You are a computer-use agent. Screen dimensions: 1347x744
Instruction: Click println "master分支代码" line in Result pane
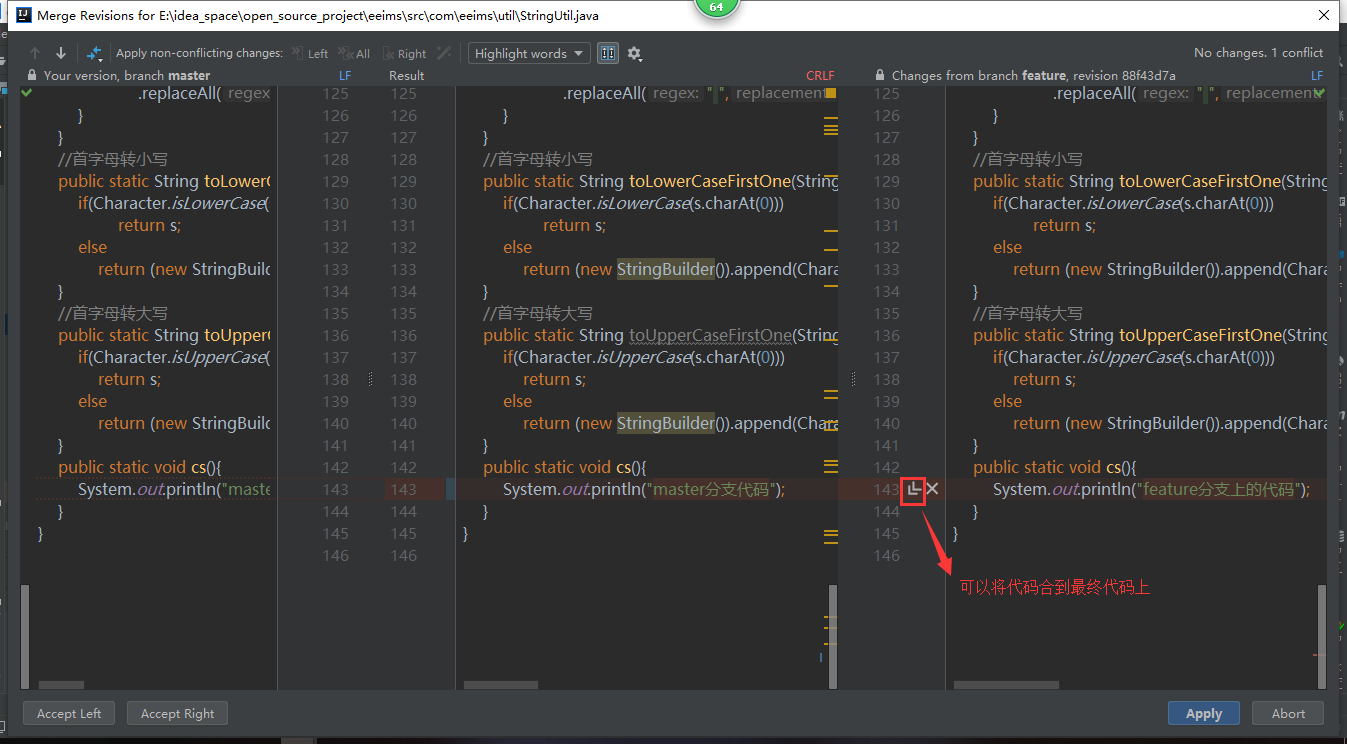click(644, 489)
